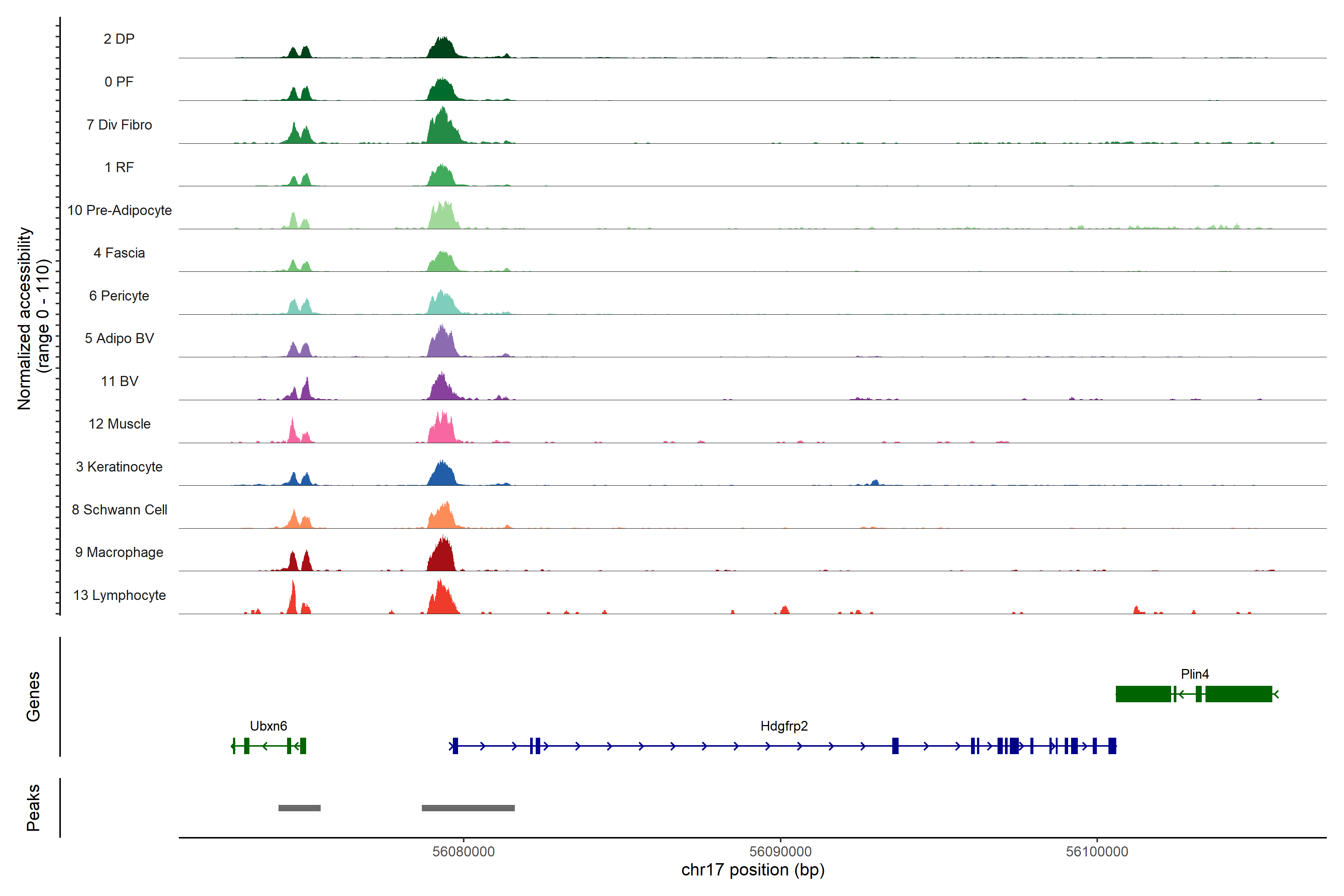1344x896 pixels.
Task: Click the 3 Keratinocyte track label
Action: [x=119, y=467]
